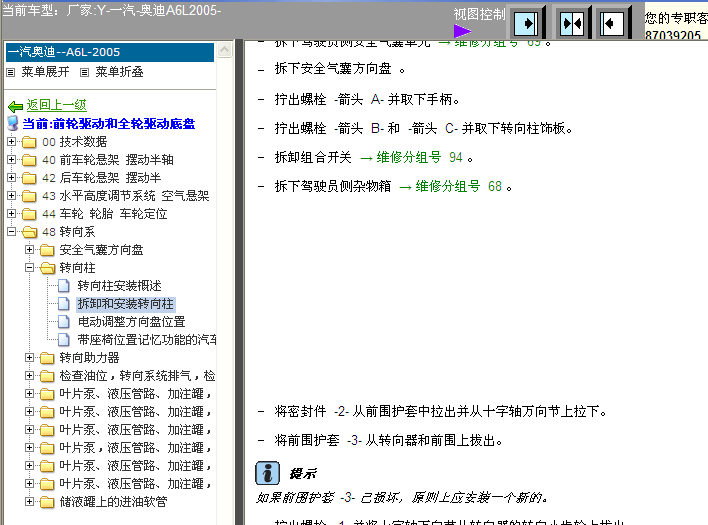Image resolution: width=708 pixels, height=525 pixels.
Task: Expand the 44 车轮 轮胎 node
Action: (12, 214)
